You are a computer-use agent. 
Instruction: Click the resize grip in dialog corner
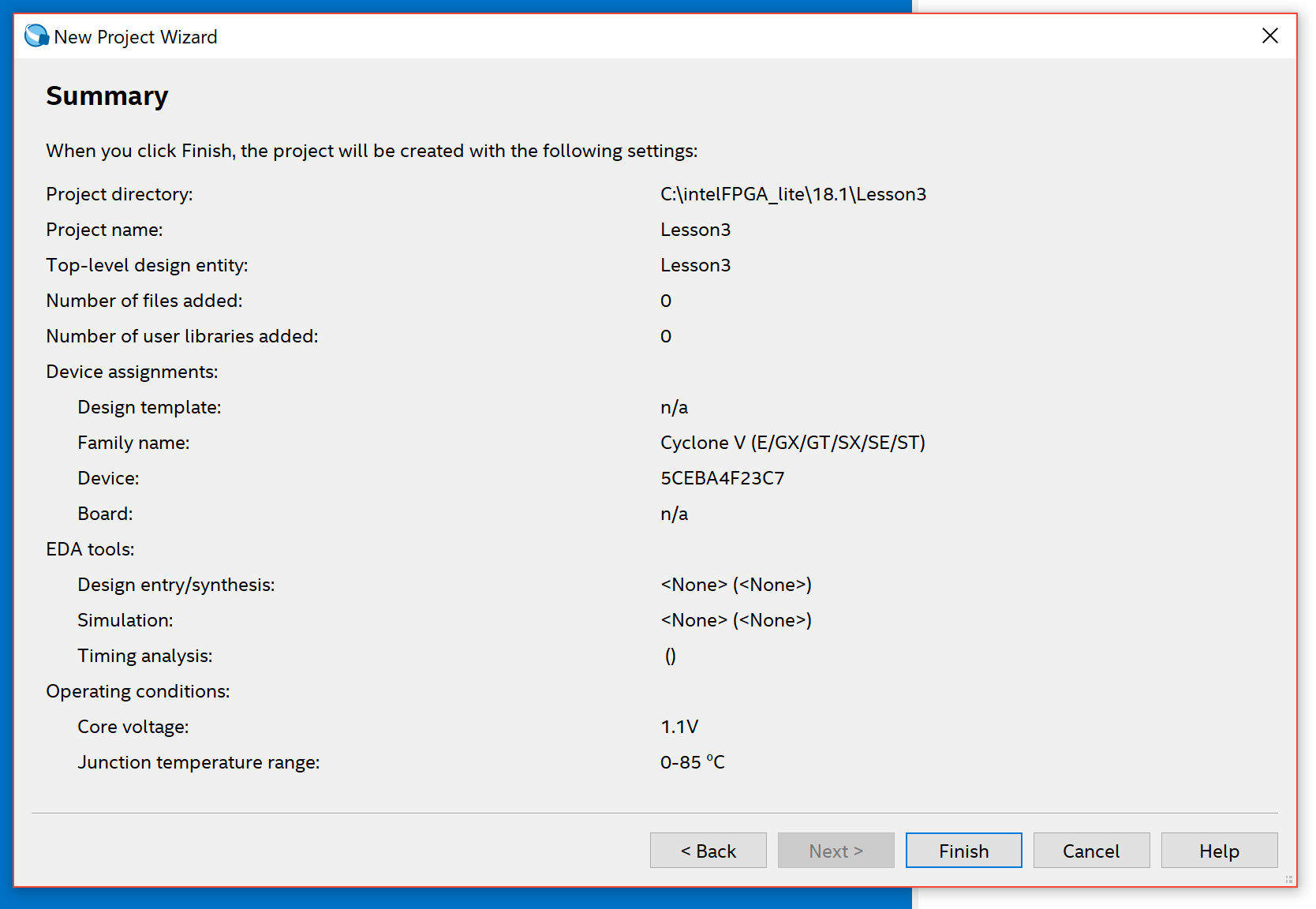point(1288,879)
